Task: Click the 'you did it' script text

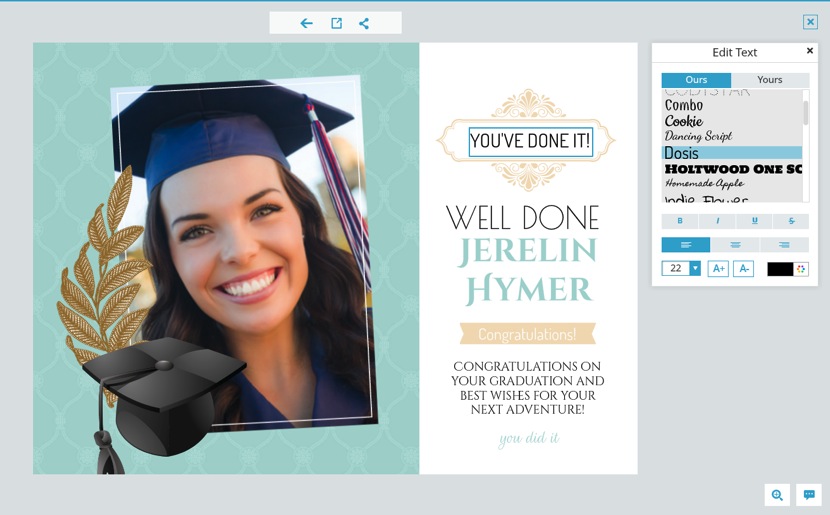Action: tap(529, 439)
